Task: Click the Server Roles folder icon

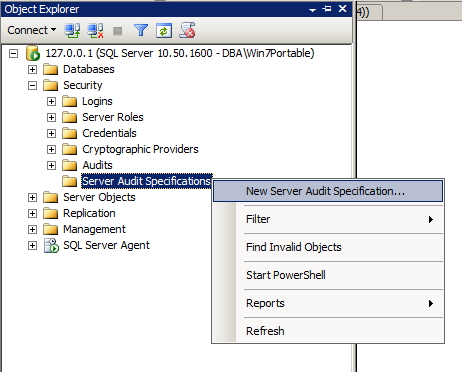Action: [70, 117]
